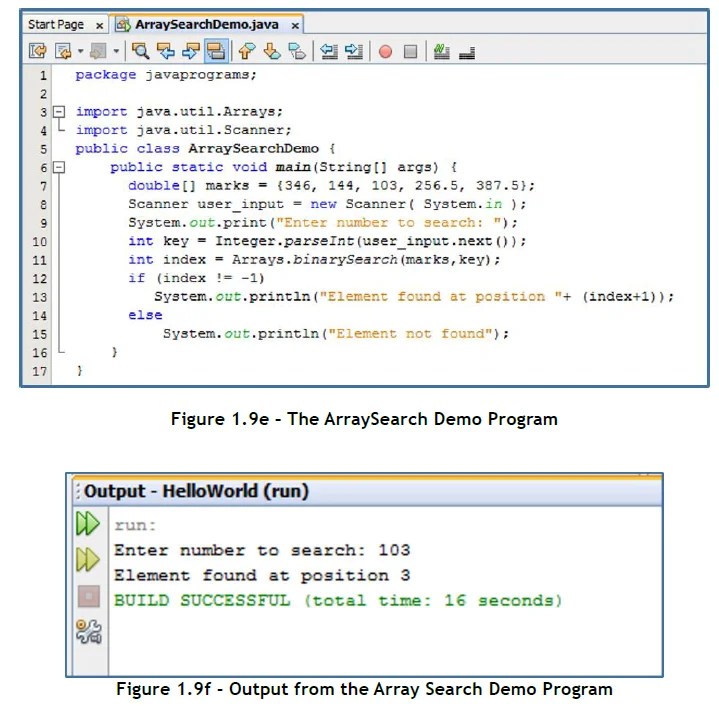The width and height of the screenshot is (719, 706).
Task: Collapse the main method fold at line 6
Action: click(x=59, y=167)
